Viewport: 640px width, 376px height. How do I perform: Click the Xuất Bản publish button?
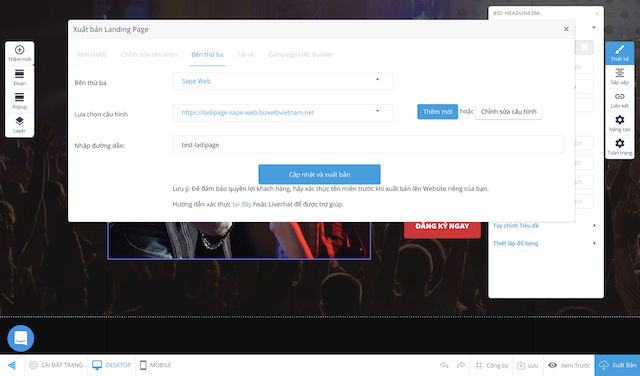618,365
